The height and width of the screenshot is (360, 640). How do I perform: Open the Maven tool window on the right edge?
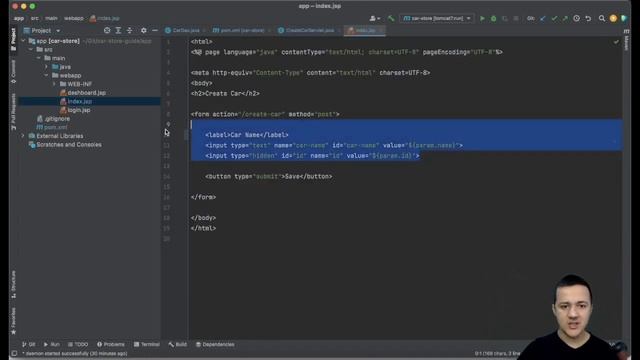[x=627, y=40]
